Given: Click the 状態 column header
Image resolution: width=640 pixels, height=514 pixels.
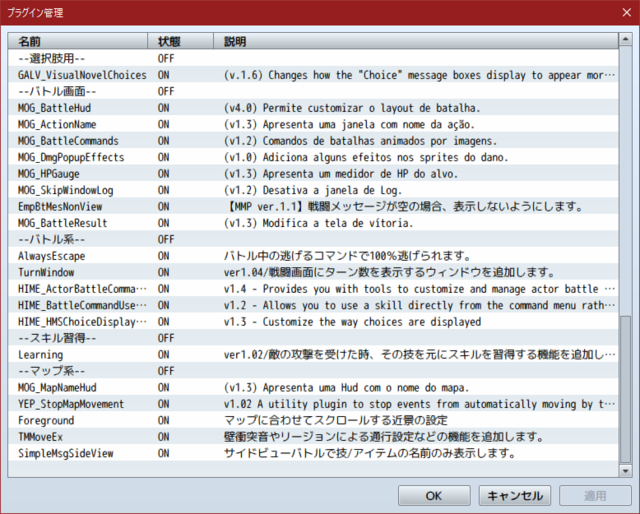Looking at the screenshot, I should [x=180, y=42].
